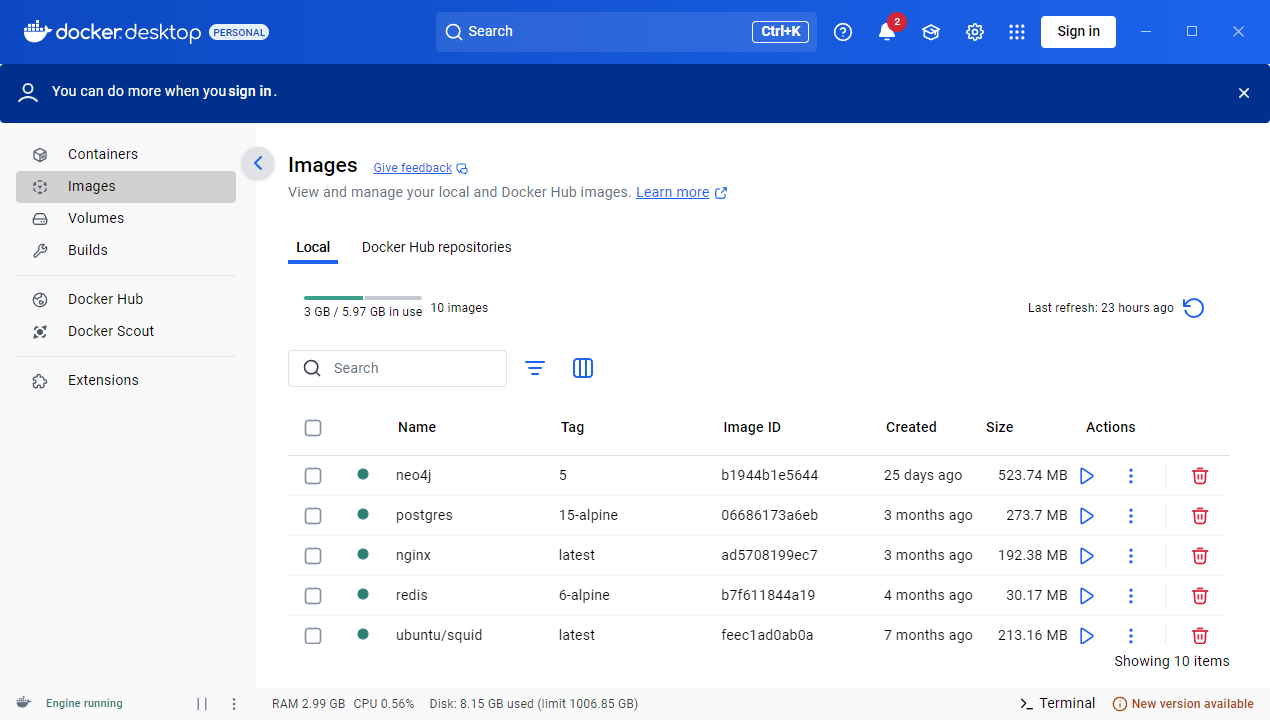Refresh the images list
This screenshot has width=1270, height=720.
click(x=1193, y=308)
